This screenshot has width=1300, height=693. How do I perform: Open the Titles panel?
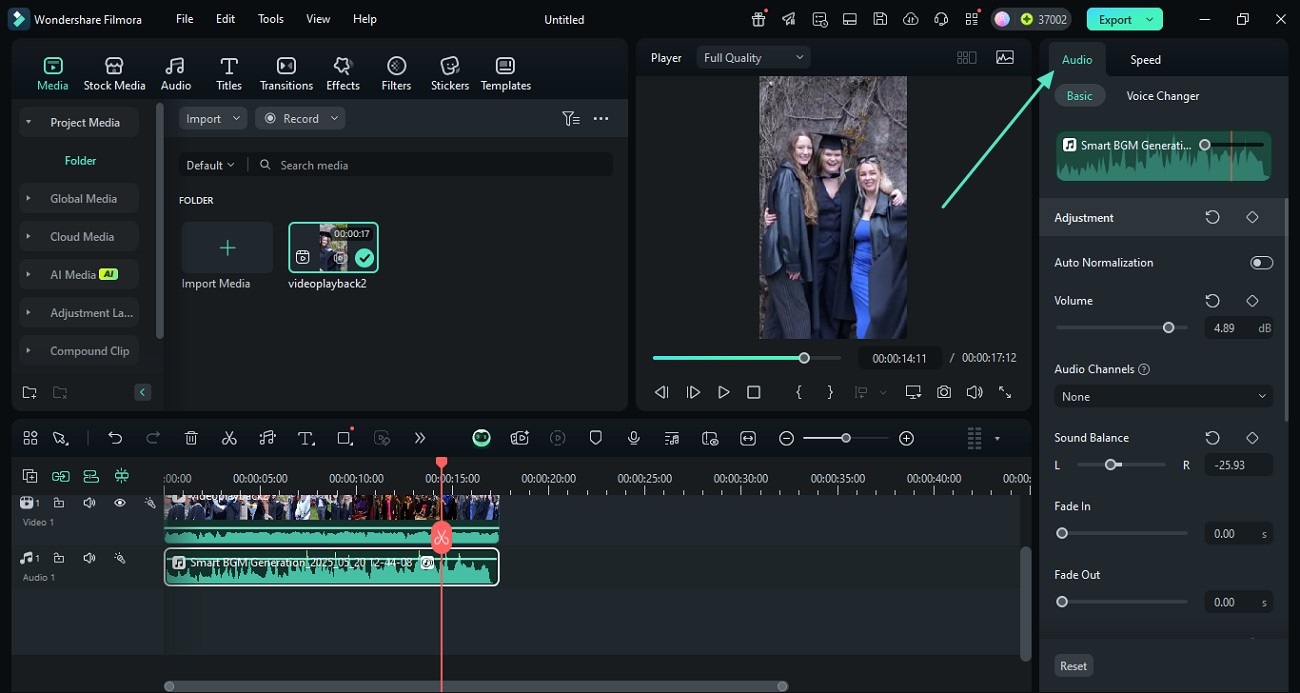(x=229, y=73)
